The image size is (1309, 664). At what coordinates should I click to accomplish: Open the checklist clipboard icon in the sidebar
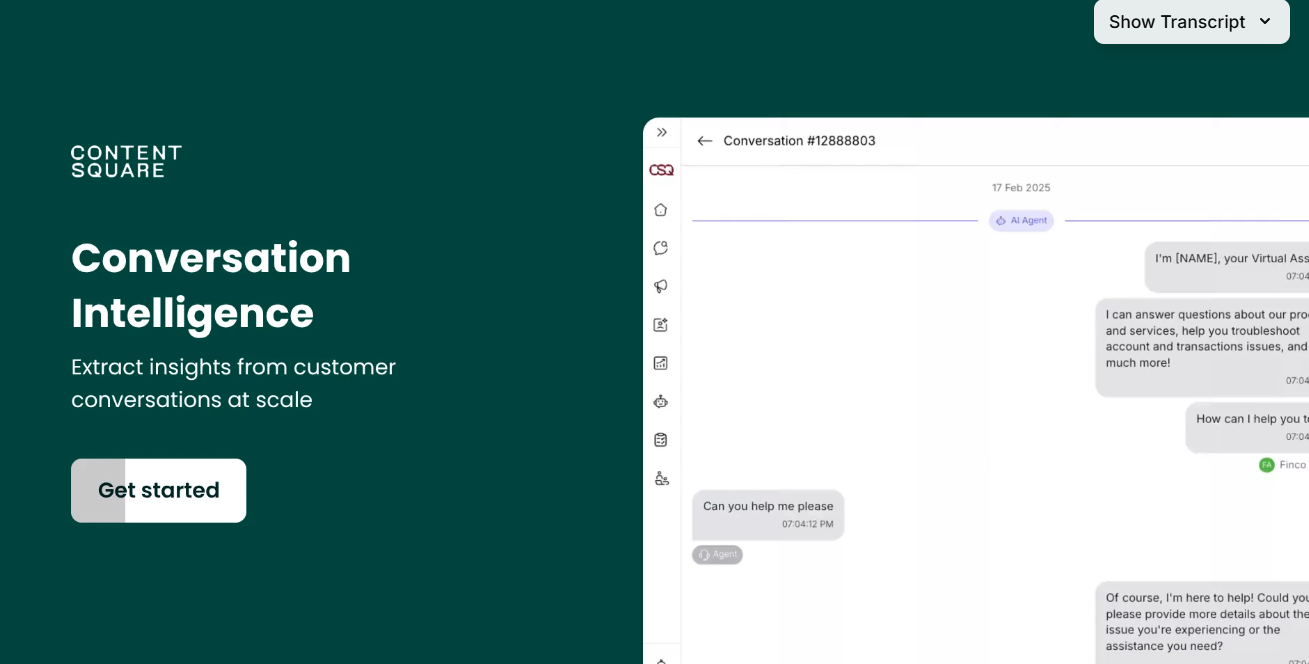[661, 439]
